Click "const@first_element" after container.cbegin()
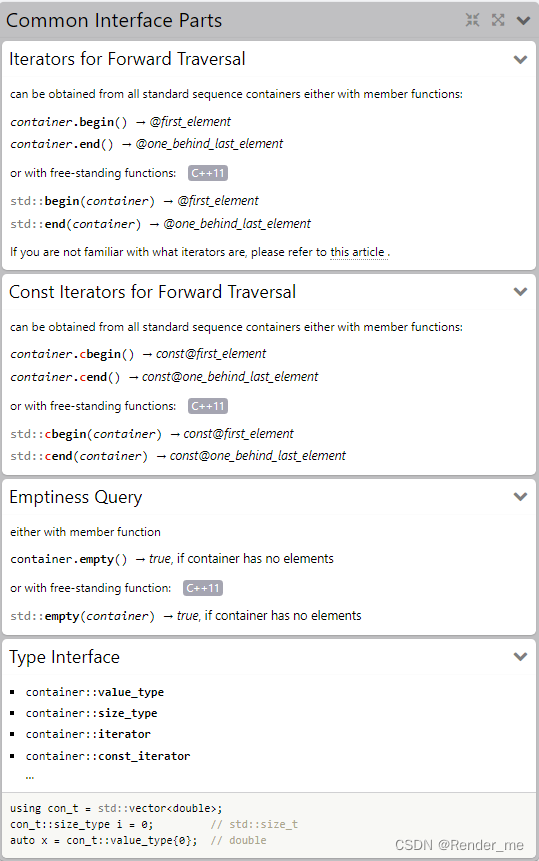This screenshot has height=861, width=539. tap(211, 354)
